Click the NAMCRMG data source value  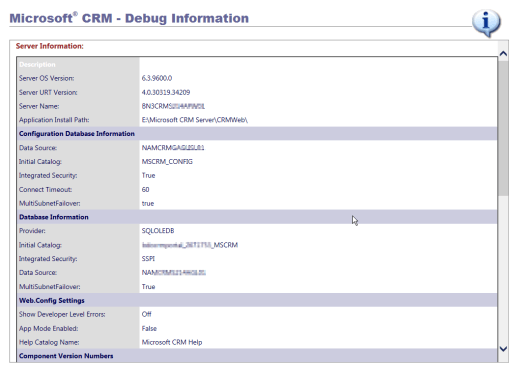[x=173, y=148]
